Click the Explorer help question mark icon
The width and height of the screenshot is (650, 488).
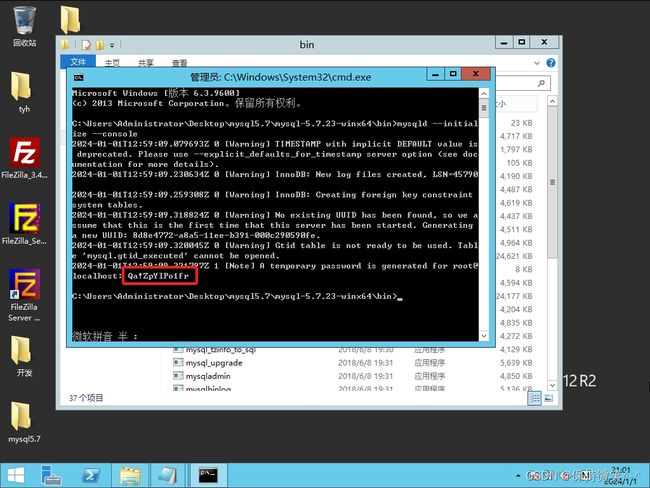click(x=551, y=63)
